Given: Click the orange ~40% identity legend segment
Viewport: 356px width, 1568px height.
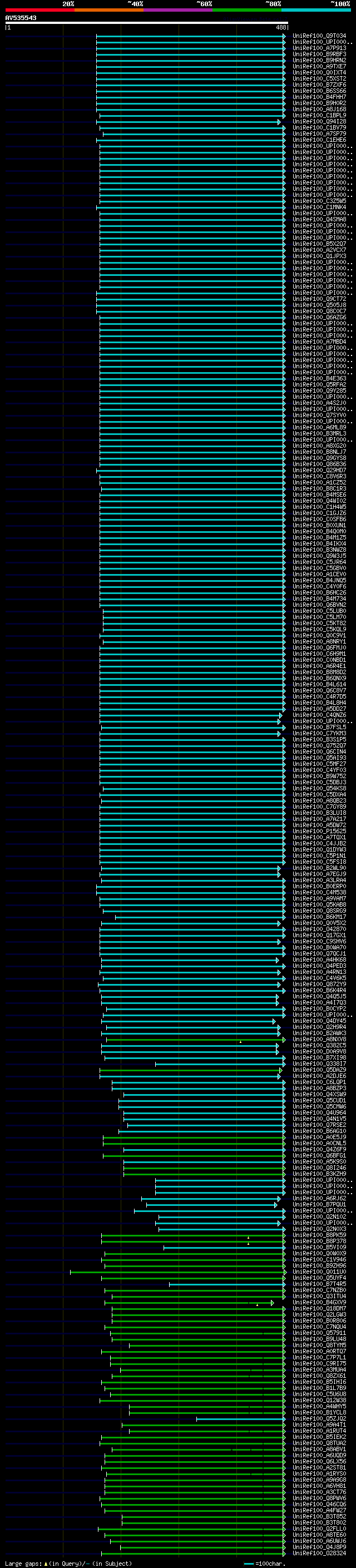Looking at the screenshot, I should point(109,10).
